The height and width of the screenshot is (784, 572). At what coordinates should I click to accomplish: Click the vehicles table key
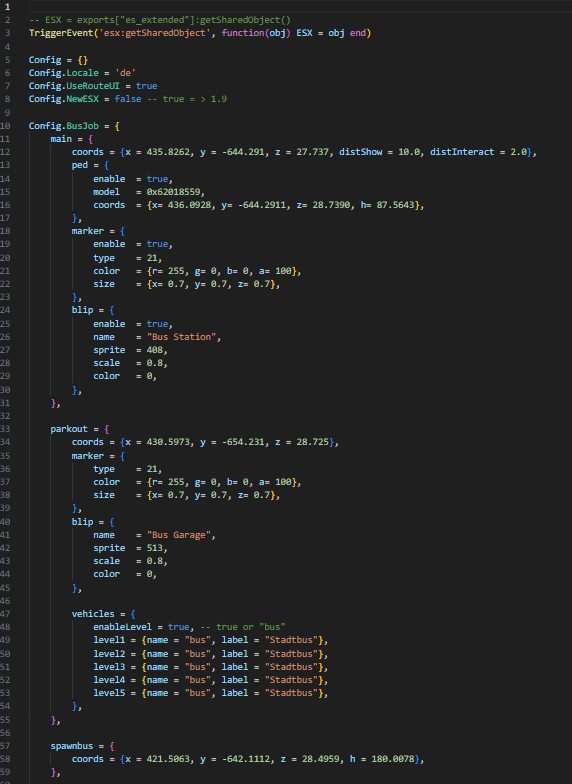click(x=93, y=614)
